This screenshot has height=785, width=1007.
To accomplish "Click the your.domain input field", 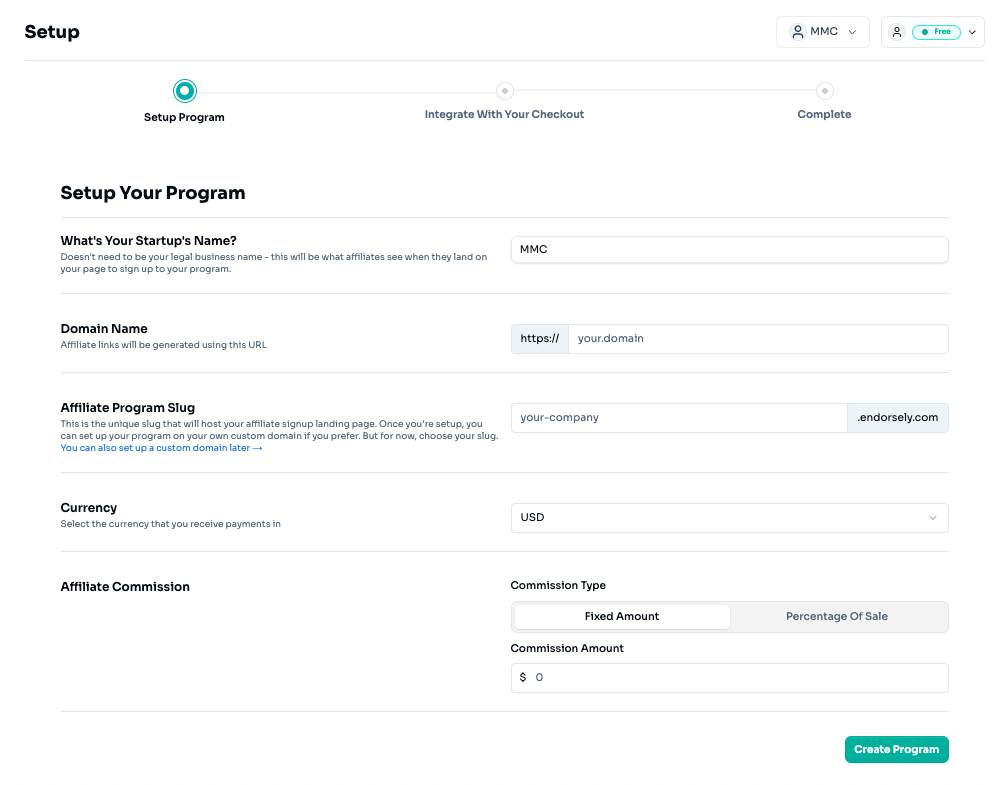I will [758, 339].
